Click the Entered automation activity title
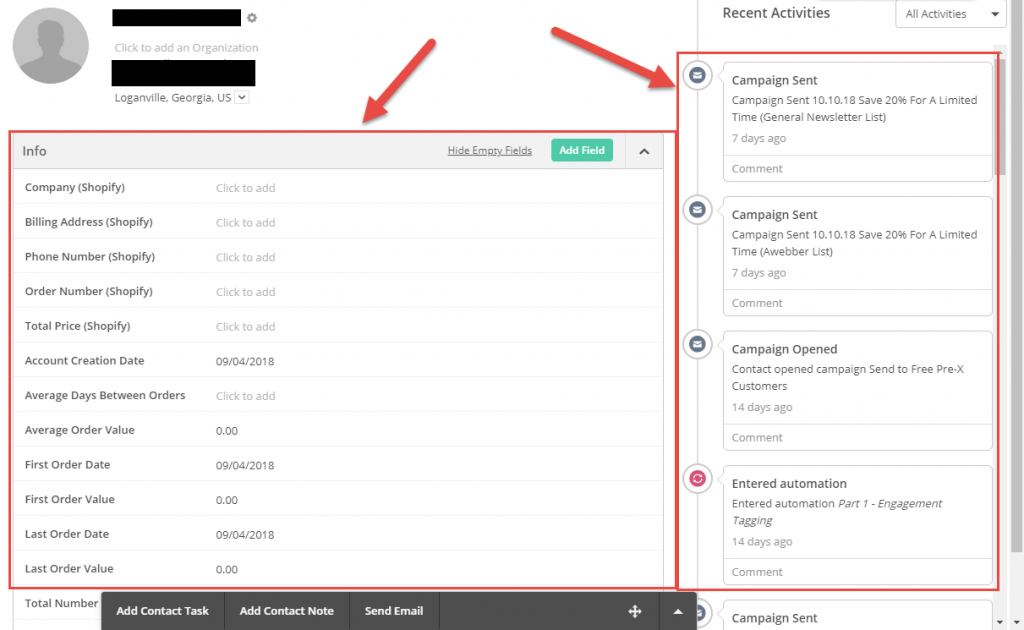Image resolution: width=1024 pixels, height=630 pixels. [x=789, y=484]
